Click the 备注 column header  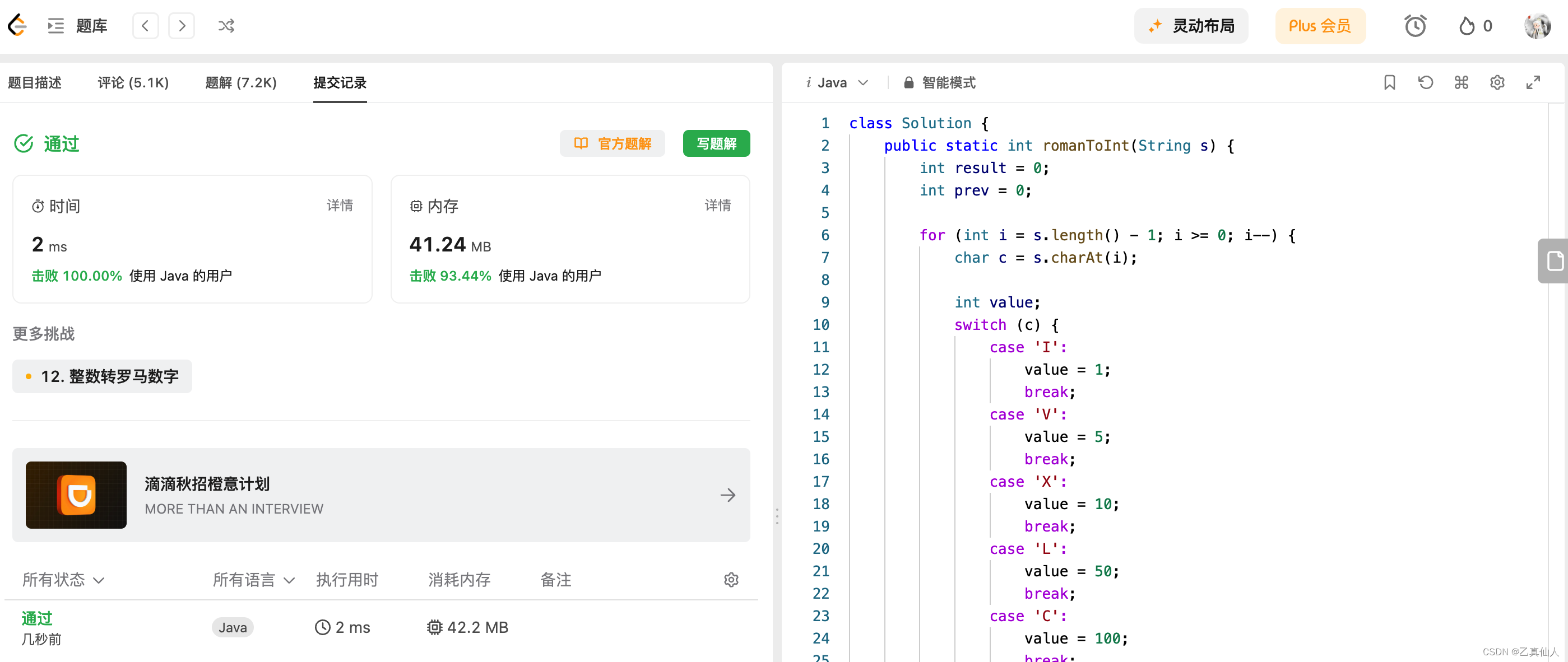tap(555, 579)
